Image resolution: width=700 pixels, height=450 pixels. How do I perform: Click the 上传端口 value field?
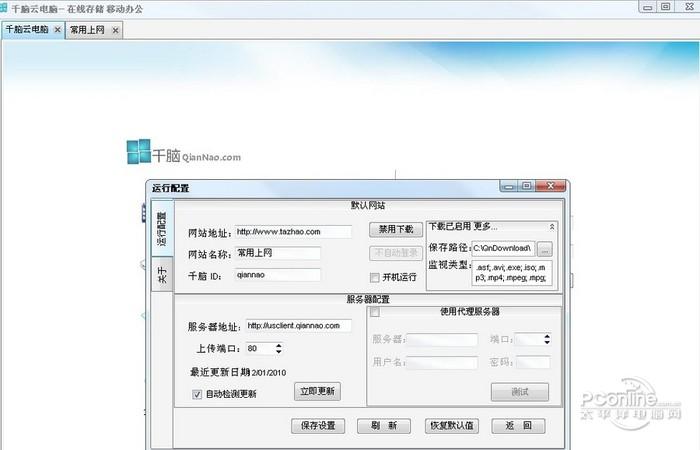[260, 349]
